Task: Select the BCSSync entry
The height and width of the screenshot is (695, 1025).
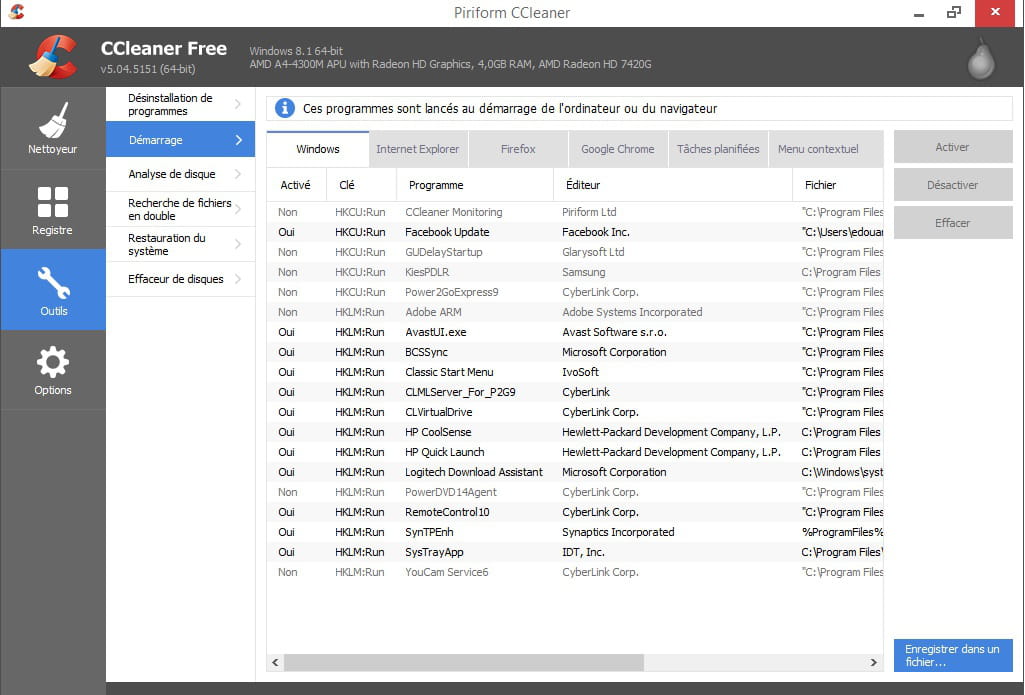Action: click(x=575, y=352)
